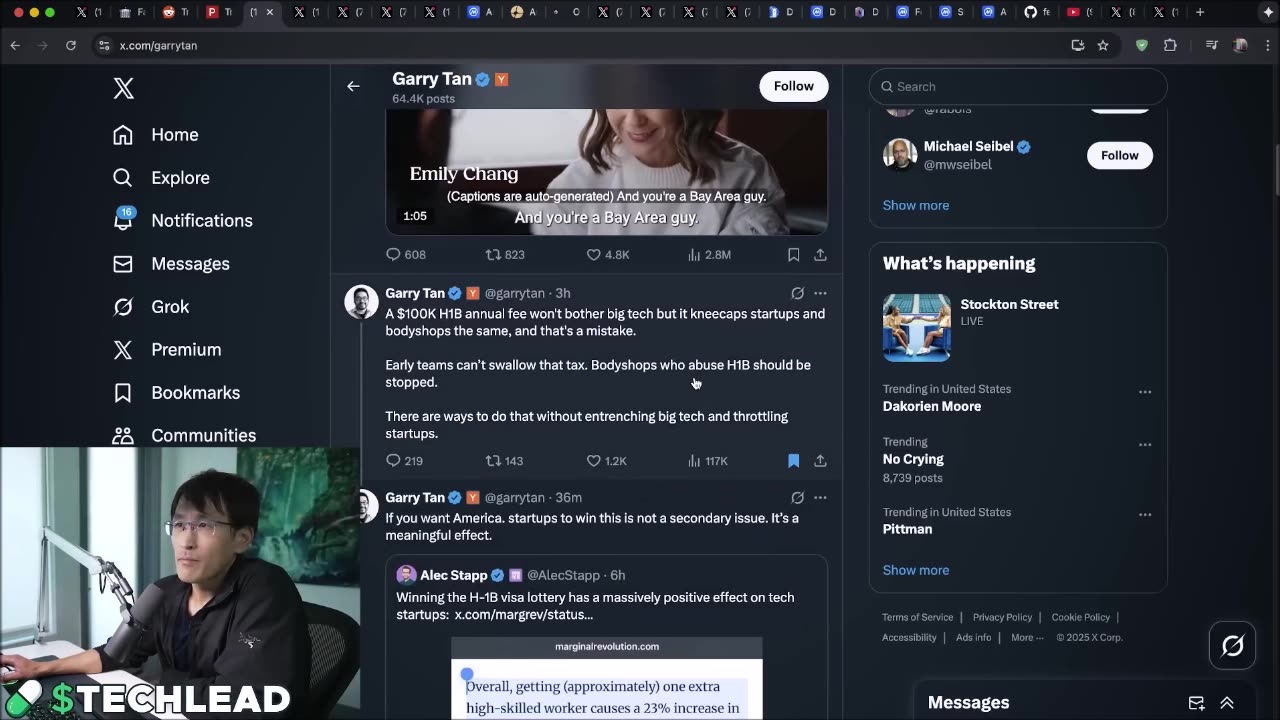1280x720 pixels.
Task: Open a new browser tab
Action: [x=1200, y=12]
